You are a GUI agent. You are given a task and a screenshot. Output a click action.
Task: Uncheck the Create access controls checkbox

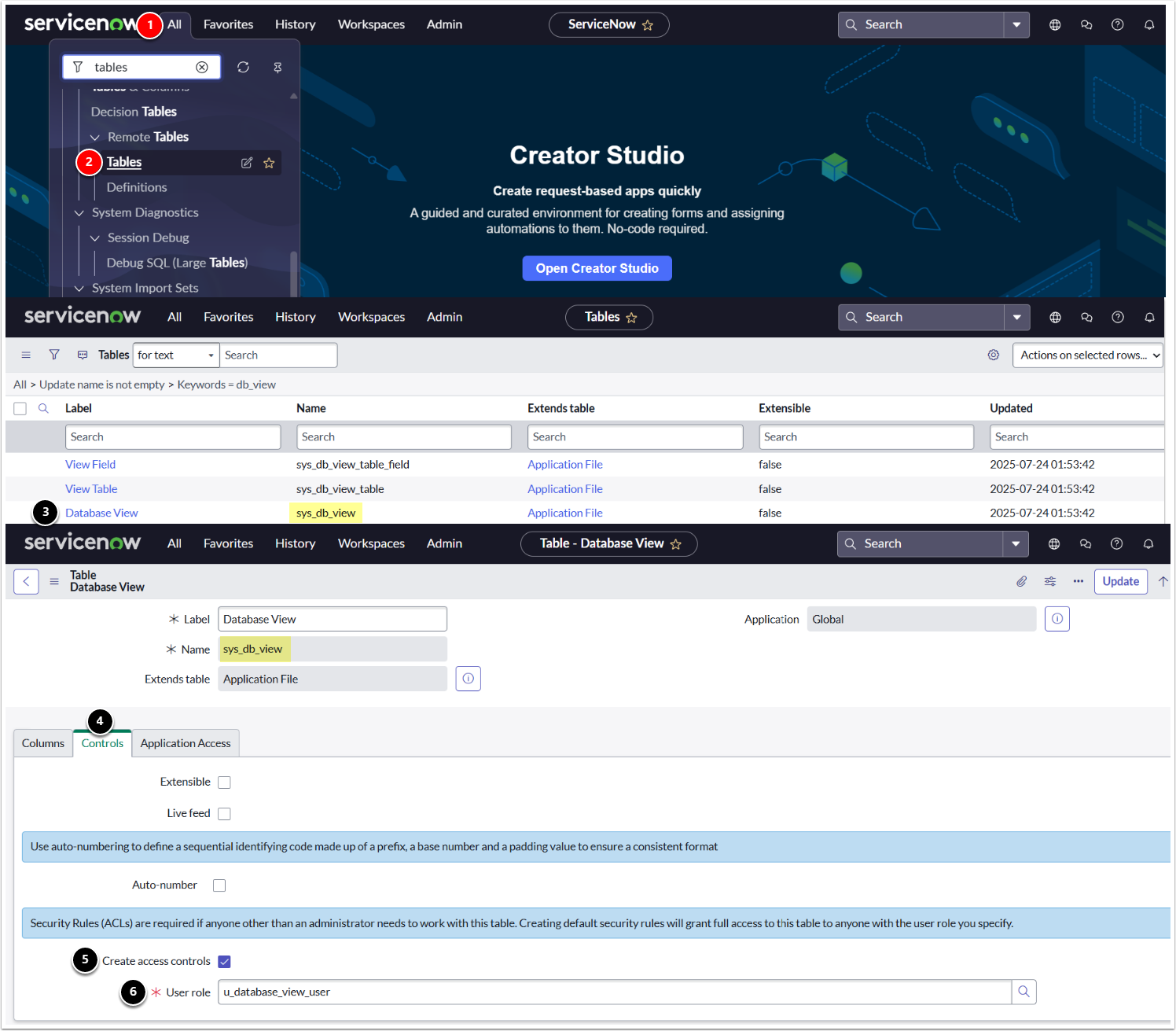click(x=224, y=962)
